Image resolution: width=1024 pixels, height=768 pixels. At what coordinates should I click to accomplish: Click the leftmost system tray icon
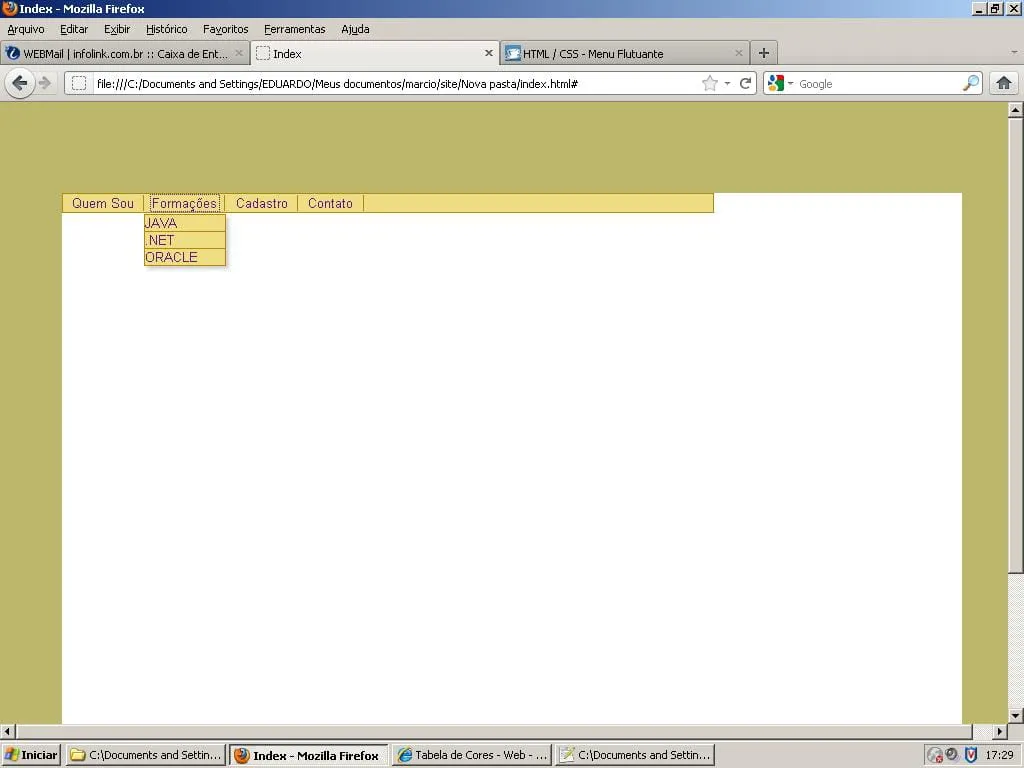tap(935, 755)
